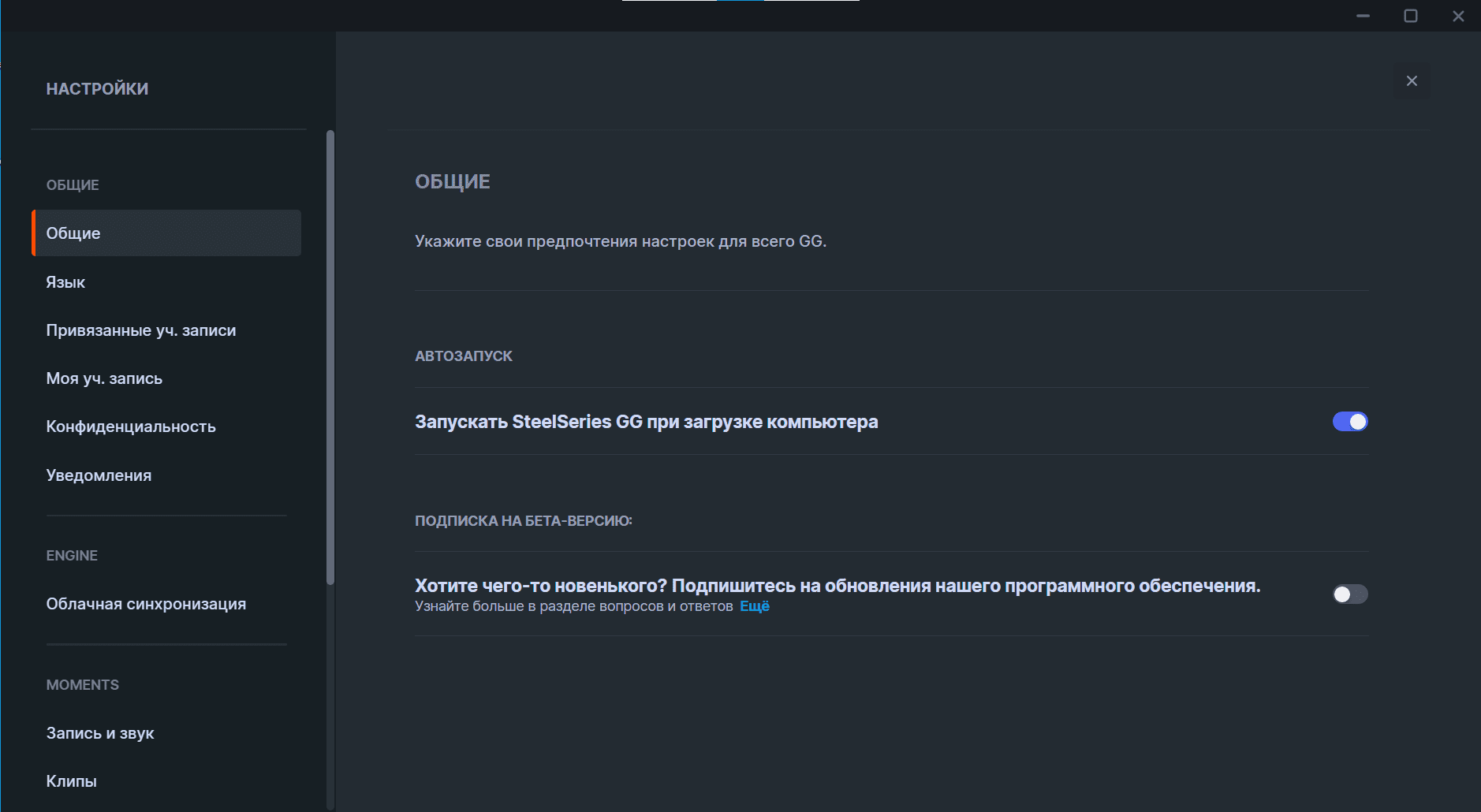Open the "Язык" settings section
Screen dimensions: 1481x812
click(x=65, y=282)
